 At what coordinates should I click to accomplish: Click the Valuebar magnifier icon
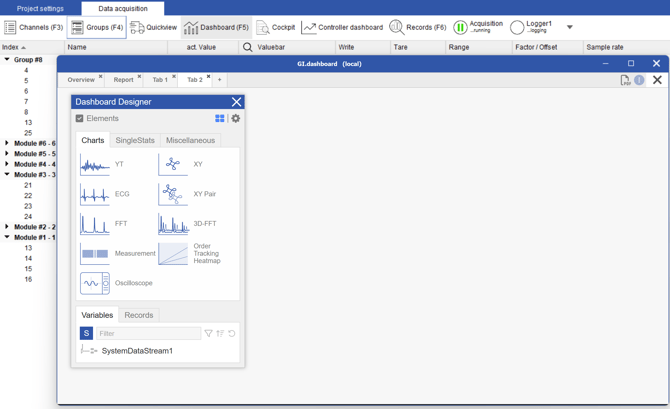click(247, 47)
